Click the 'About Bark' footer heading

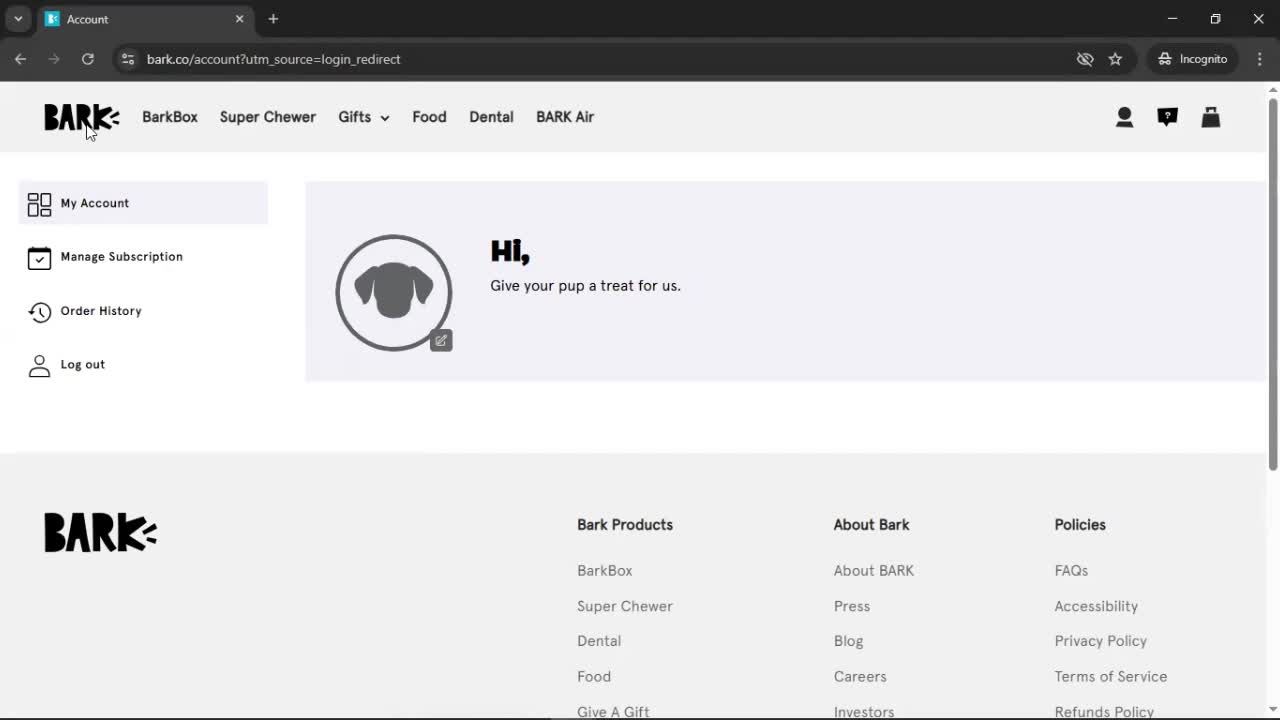(871, 525)
